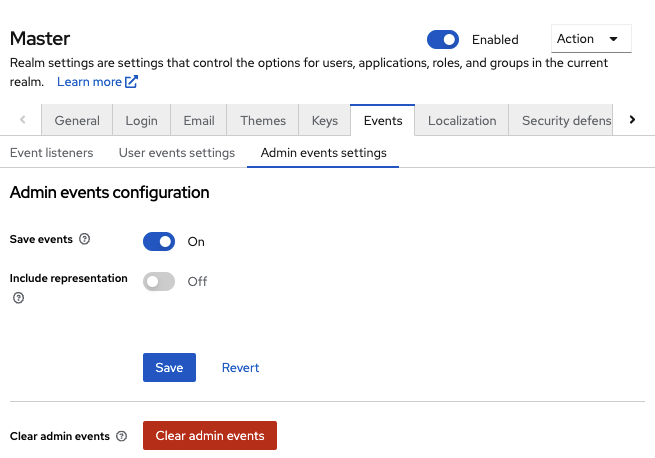655x458 pixels.
Task: Go to the Themes tab
Action: click(x=263, y=120)
